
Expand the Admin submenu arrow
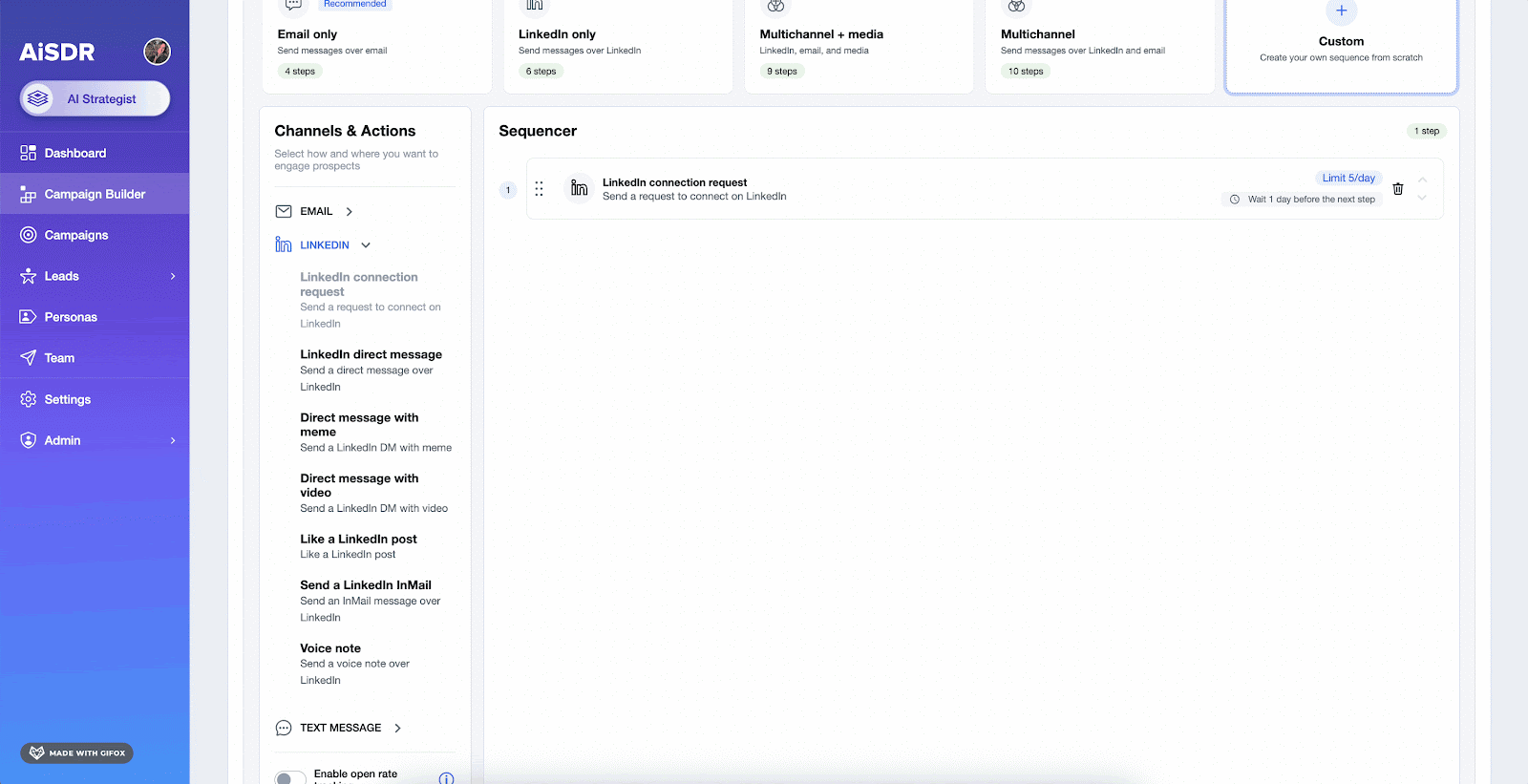[173, 440]
